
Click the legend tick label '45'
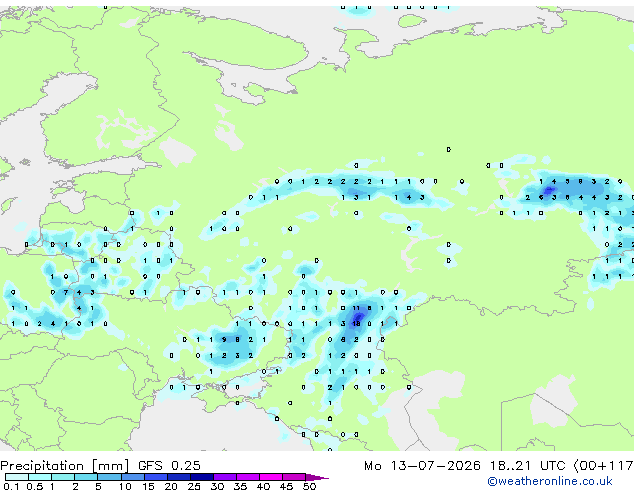pos(286,486)
